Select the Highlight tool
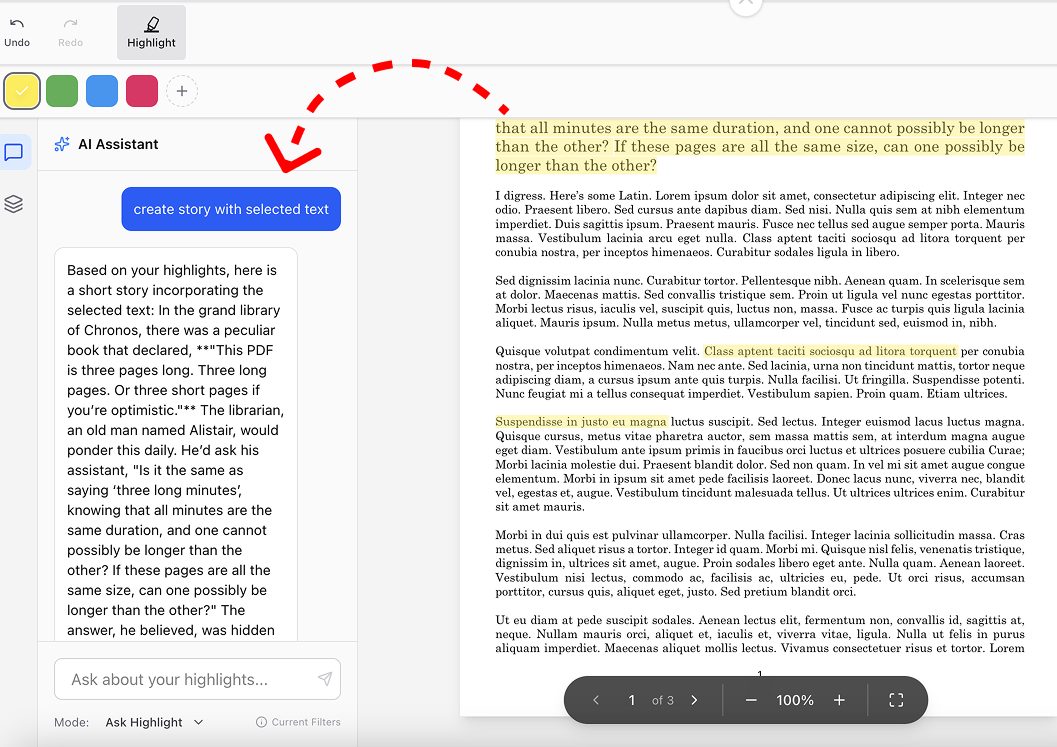Screen dimensions: 1057x747 point(151,31)
